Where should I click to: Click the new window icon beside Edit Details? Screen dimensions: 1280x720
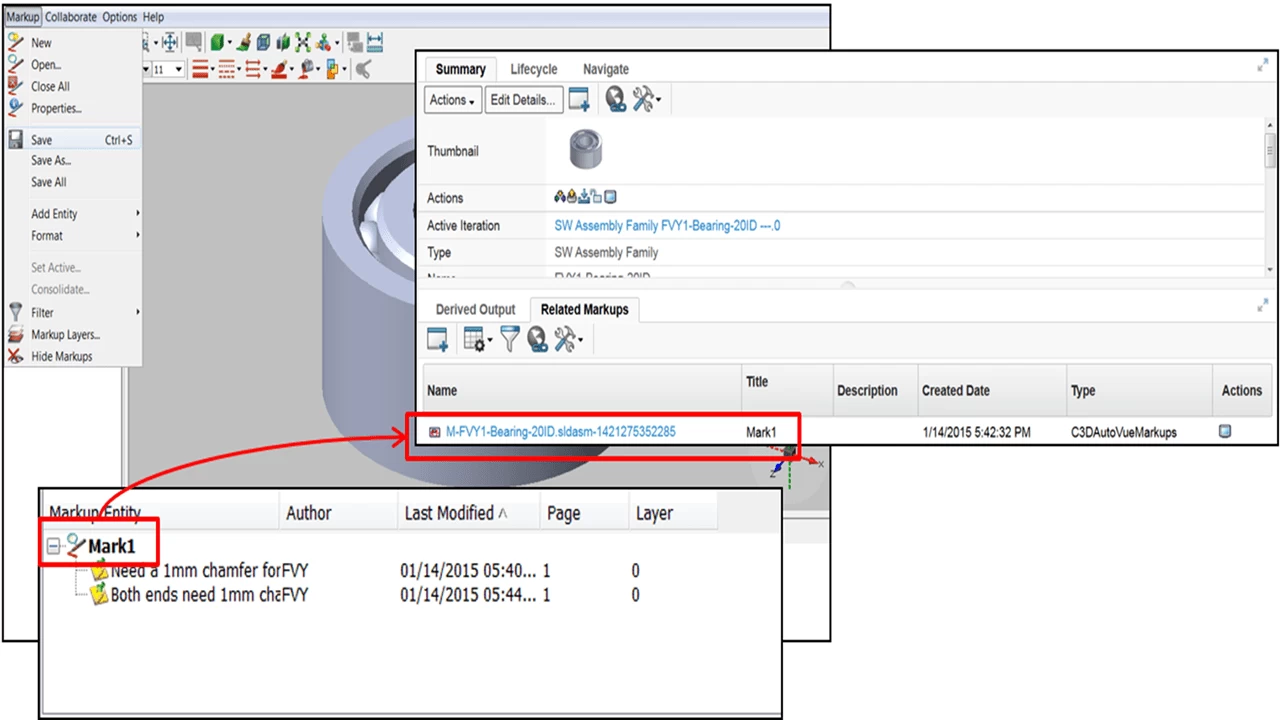pyautogui.click(x=579, y=100)
